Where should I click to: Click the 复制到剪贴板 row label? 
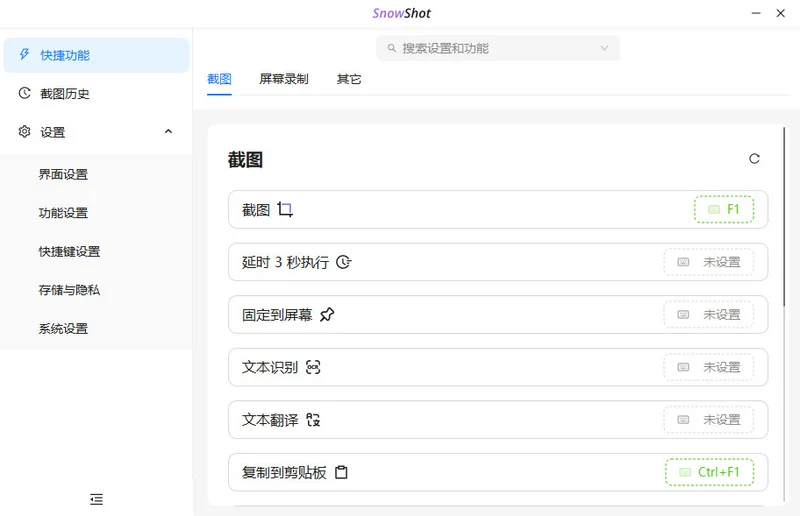[284, 473]
